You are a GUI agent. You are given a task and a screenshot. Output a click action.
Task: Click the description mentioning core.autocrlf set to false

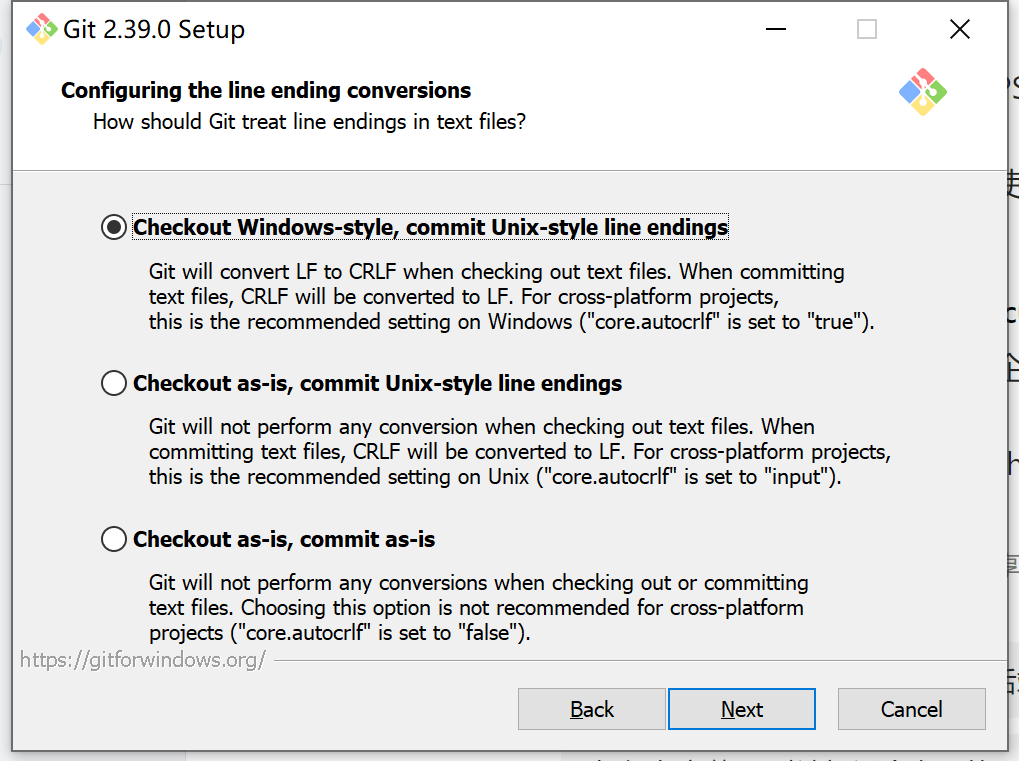pyautogui.click(x=478, y=608)
